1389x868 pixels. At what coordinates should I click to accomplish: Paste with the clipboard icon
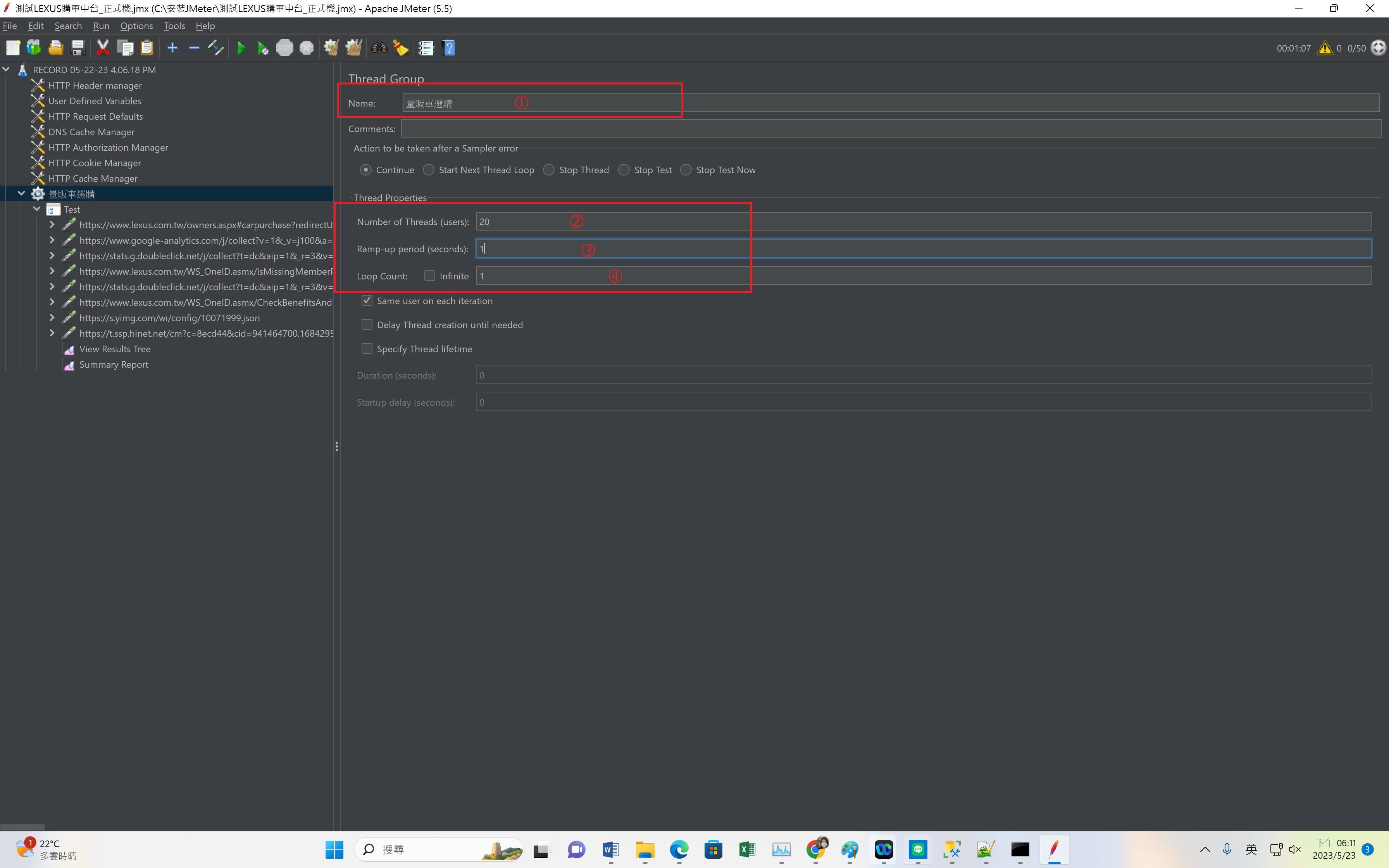coord(147,48)
